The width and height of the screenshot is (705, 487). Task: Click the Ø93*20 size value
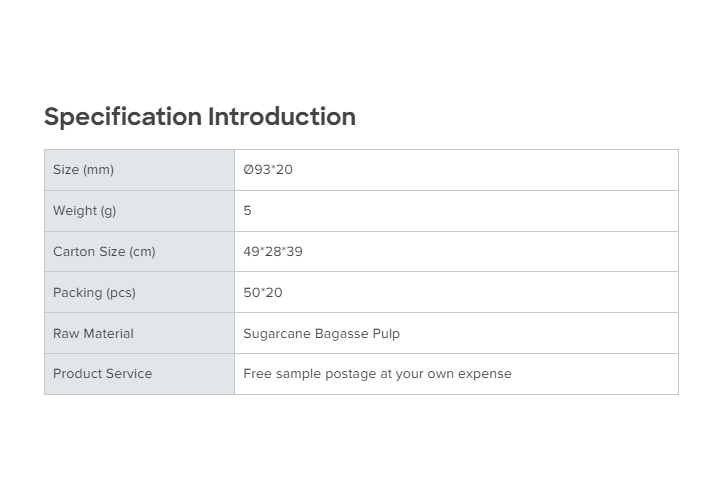pos(268,170)
